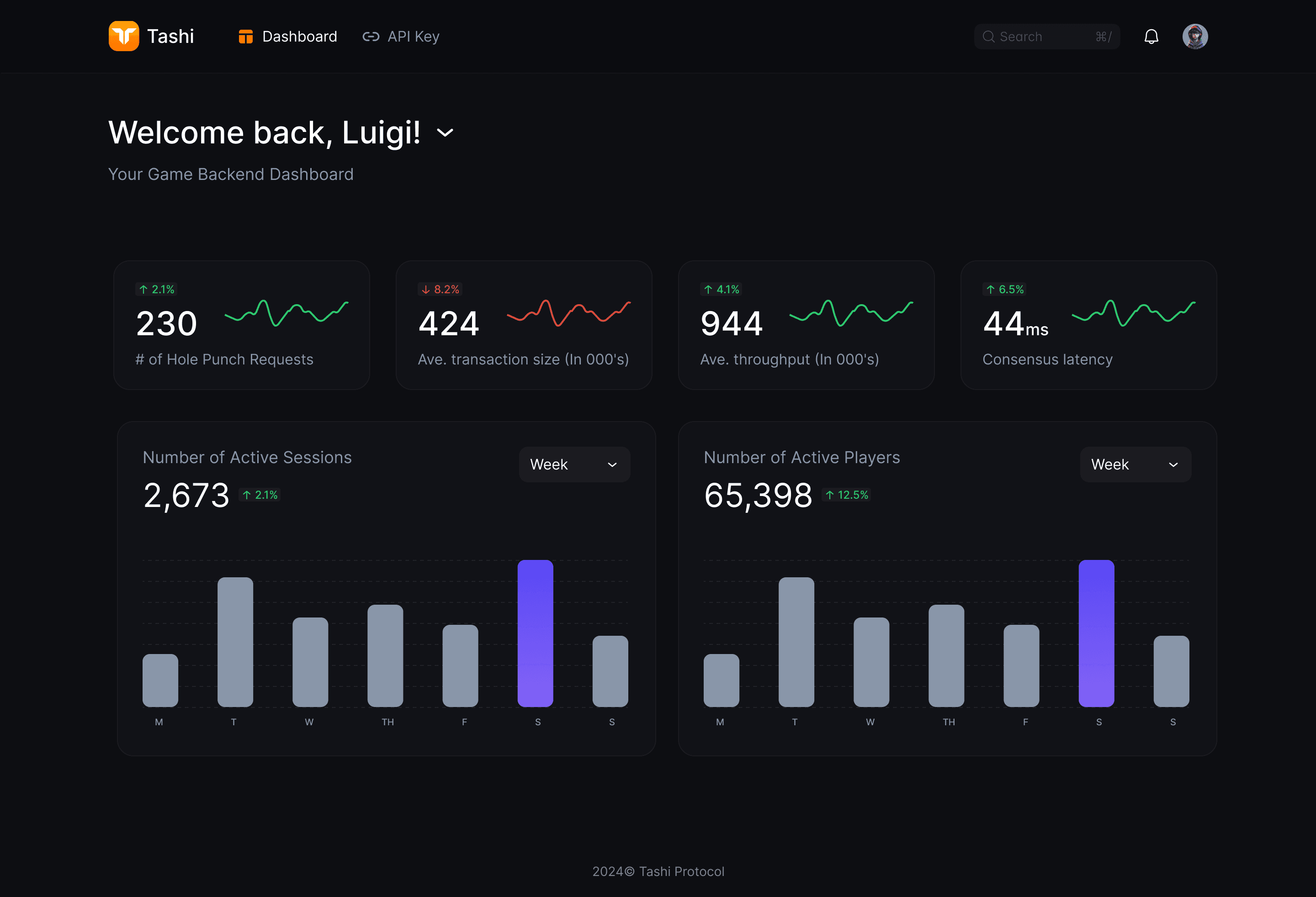Screen dimensions: 1316x897
Task: Open the Week dropdown for Active Sessions
Action: click(x=574, y=464)
